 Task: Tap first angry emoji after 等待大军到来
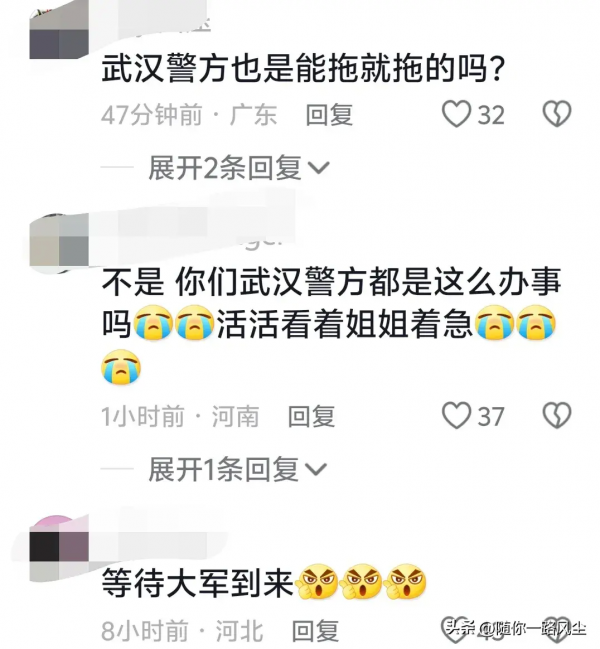[x=317, y=582]
